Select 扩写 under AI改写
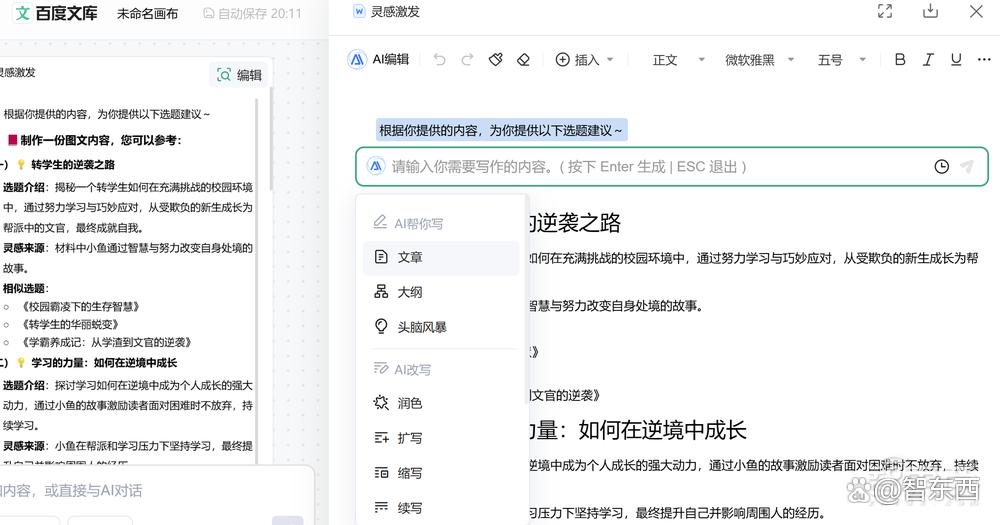This screenshot has width=1000, height=525. 441,438
